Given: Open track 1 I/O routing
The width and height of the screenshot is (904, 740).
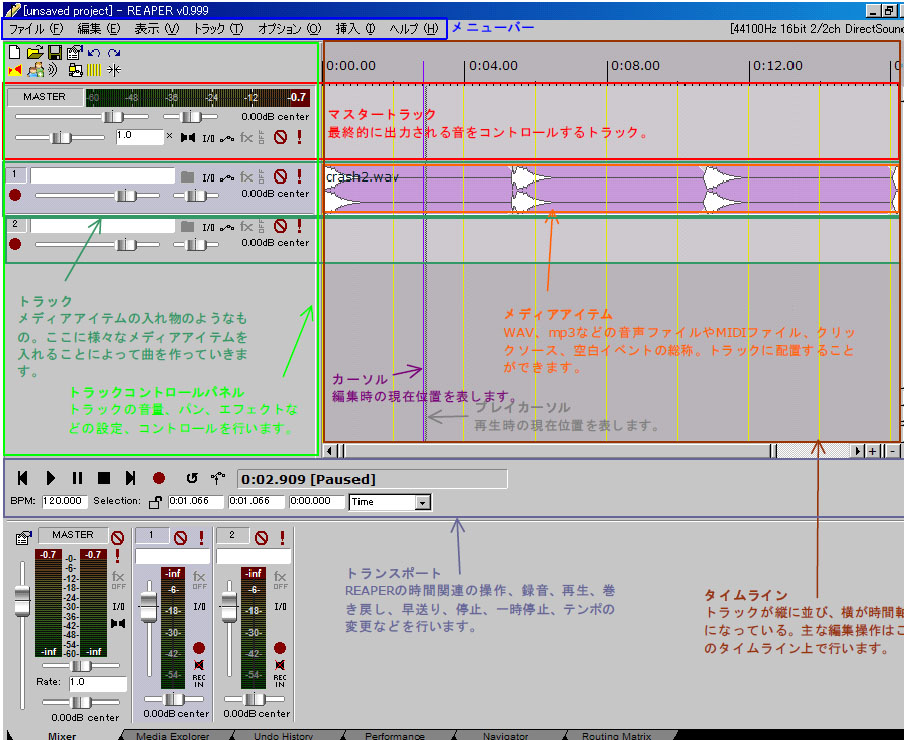Looking at the screenshot, I should (208, 178).
